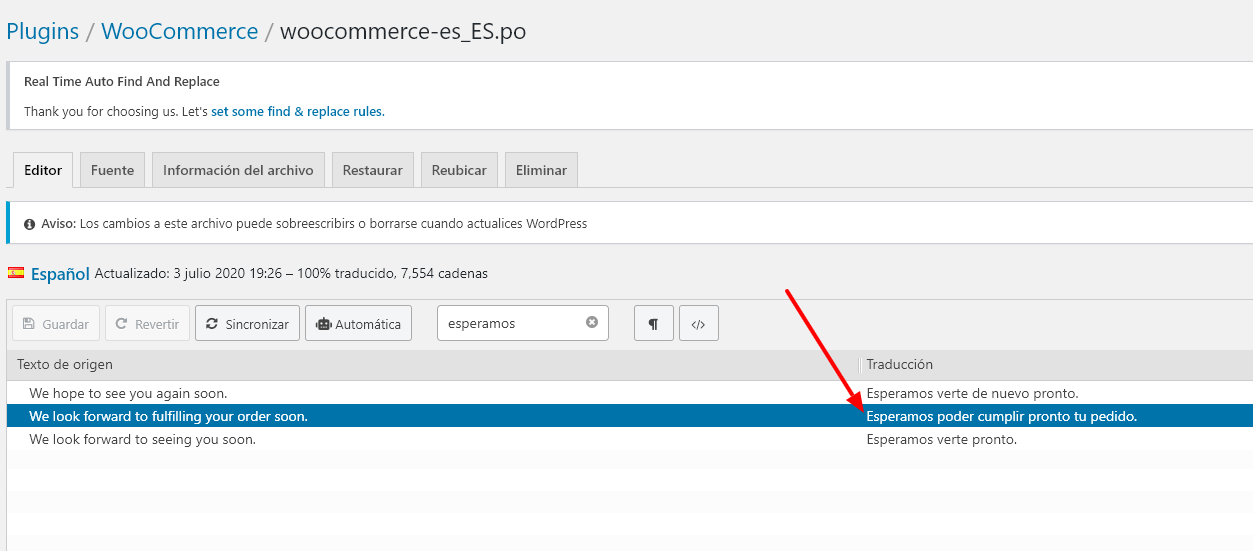1253x551 pixels.
Task: Click 'Real Time Auto Find And Replace' heading
Action: 122,81
